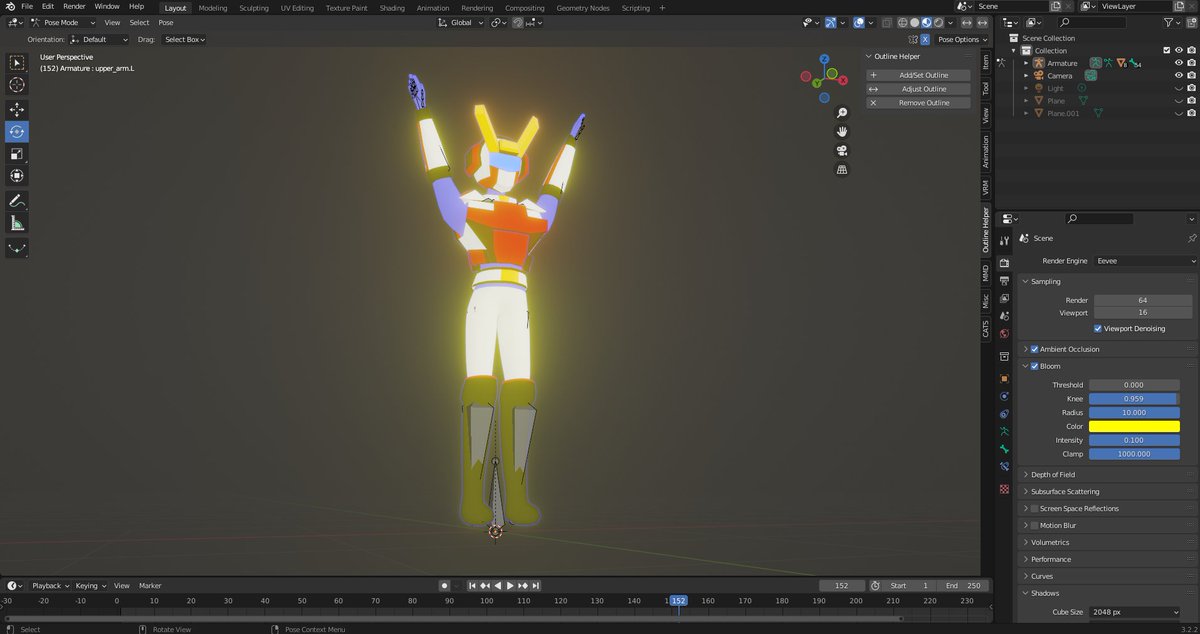This screenshot has height=634, width=1200.
Task: Open Keying menu in timeline
Action: click(x=90, y=585)
